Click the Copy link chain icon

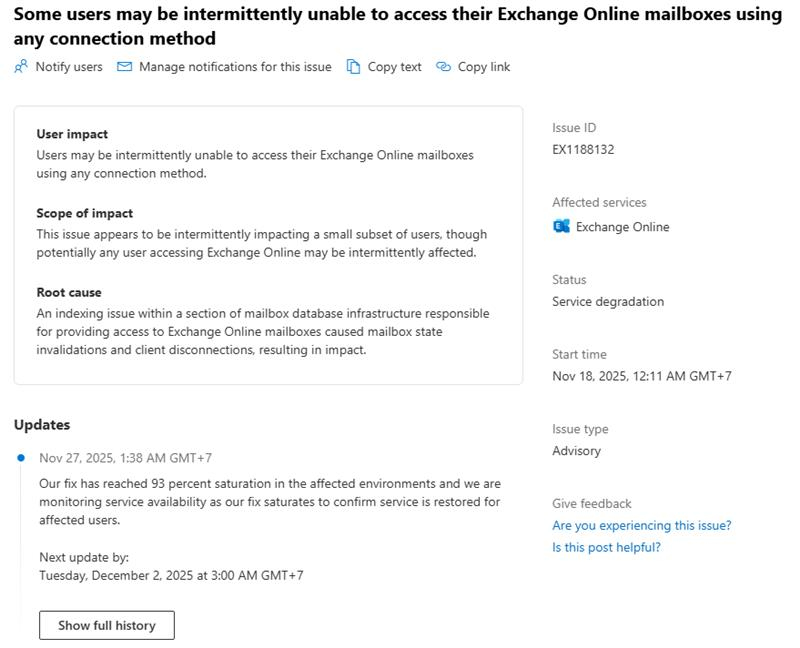click(443, 67)
